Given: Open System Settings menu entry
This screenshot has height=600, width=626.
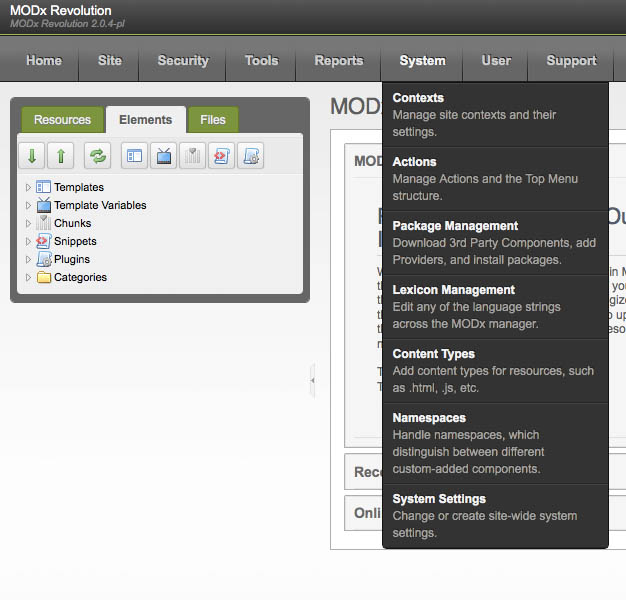Looking at the screenshot, I should pos(495,516).
